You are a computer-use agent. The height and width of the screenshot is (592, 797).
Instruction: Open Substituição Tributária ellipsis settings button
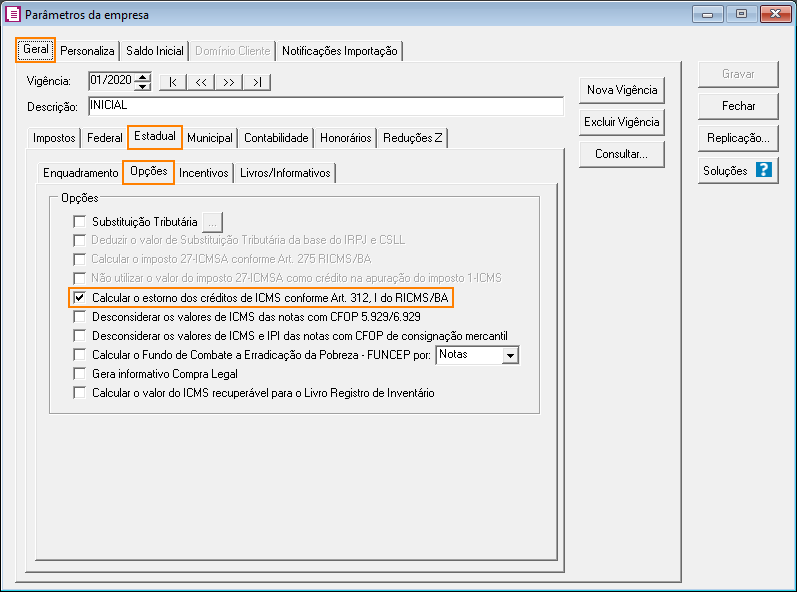point(212,222)
